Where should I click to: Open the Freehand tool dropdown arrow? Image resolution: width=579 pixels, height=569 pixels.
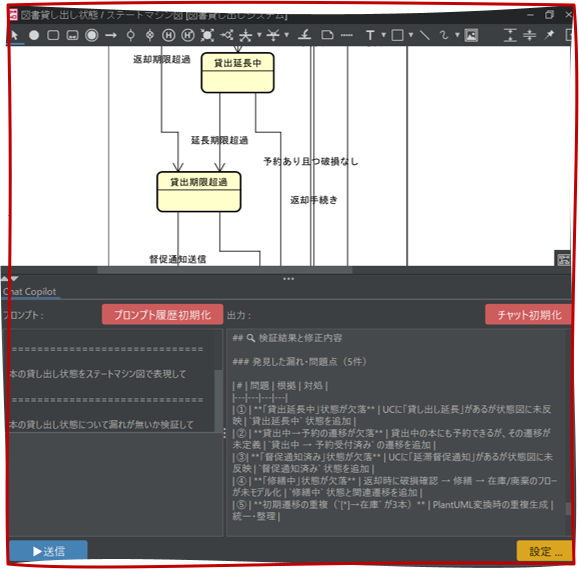(458, 35)
